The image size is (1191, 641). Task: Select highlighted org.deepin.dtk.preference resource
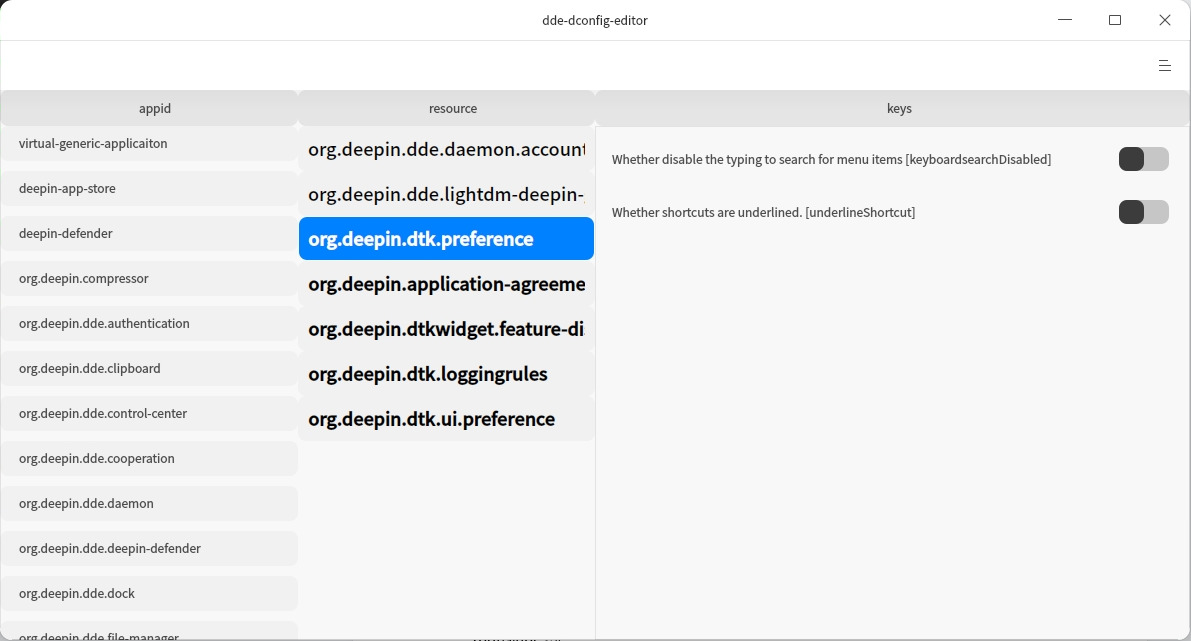click(x=447, y=238)
